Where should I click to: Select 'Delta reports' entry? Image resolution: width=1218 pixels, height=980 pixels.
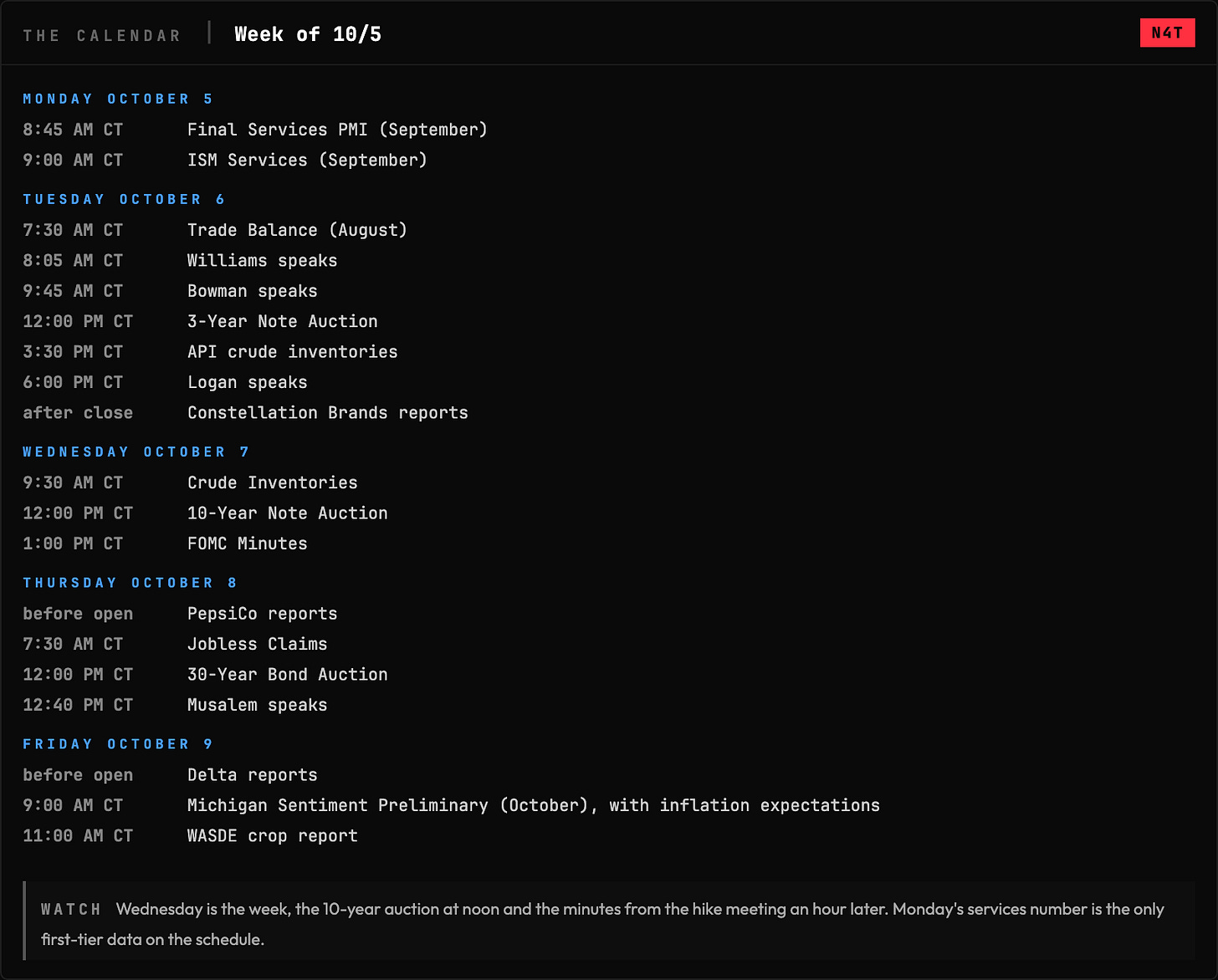pyautogui.click(x=253, y=775)
